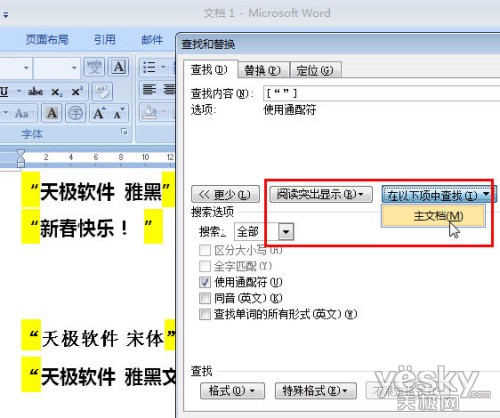Clear formatting with the eraser icon
The image size is (500, 418).
click(x=102, y=91)
